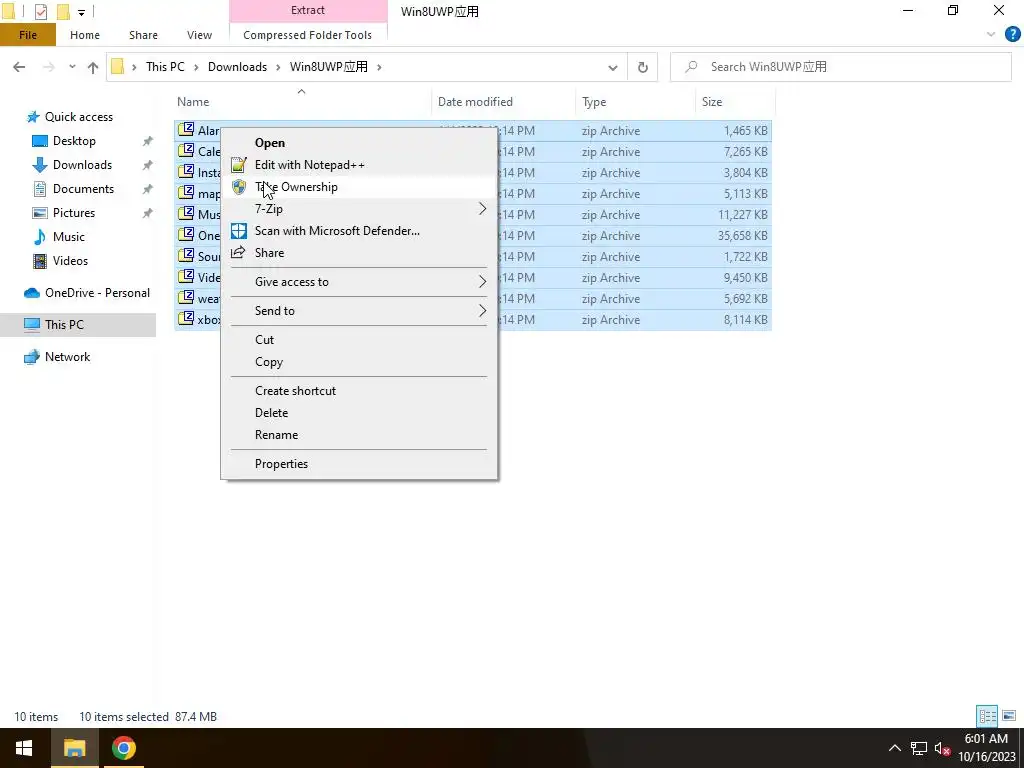Click the zip icon of the xbox file

pyautogui.click(x=186, y=319)
